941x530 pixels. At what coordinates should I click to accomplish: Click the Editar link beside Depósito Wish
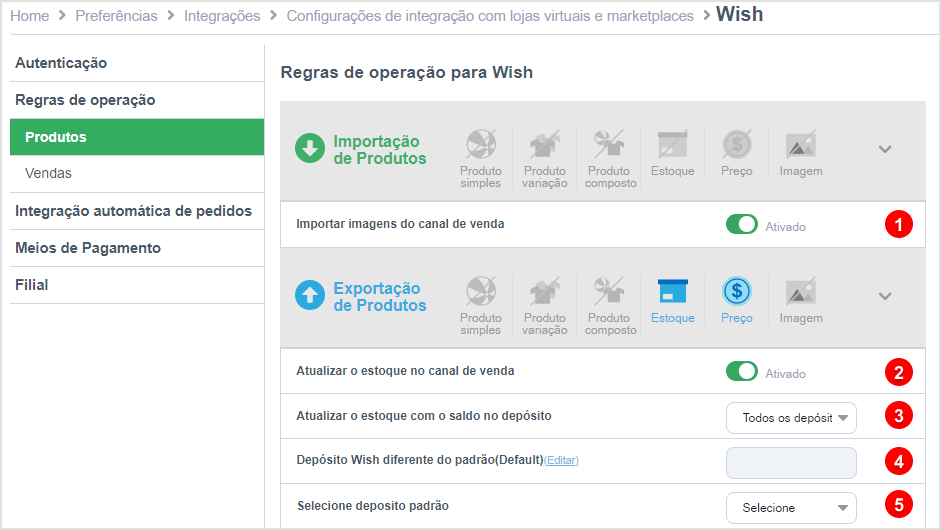pyautogui.click(x=561, y=460)
